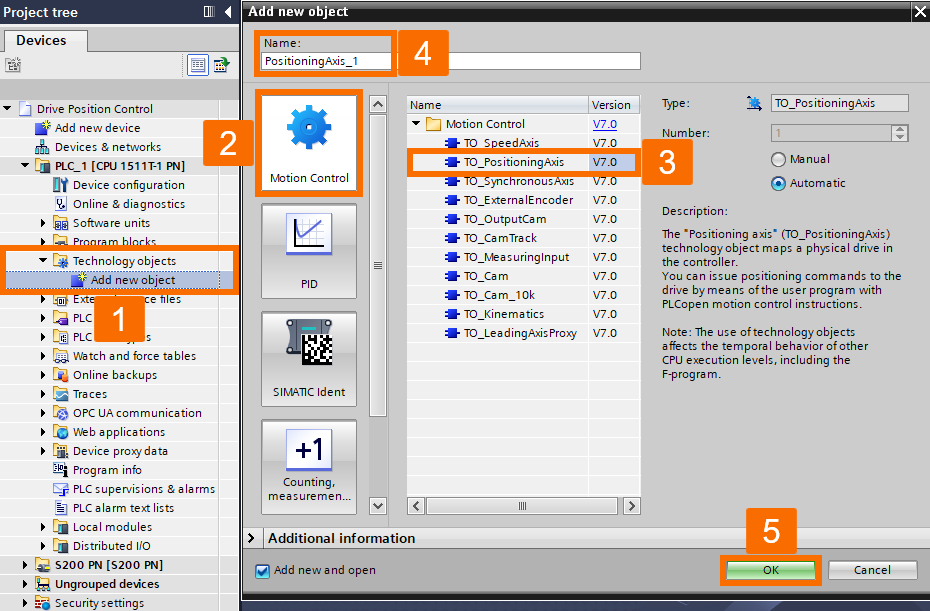
Task: Open Online & diagnostics for PLC_1
Action: tap(131, 203)
